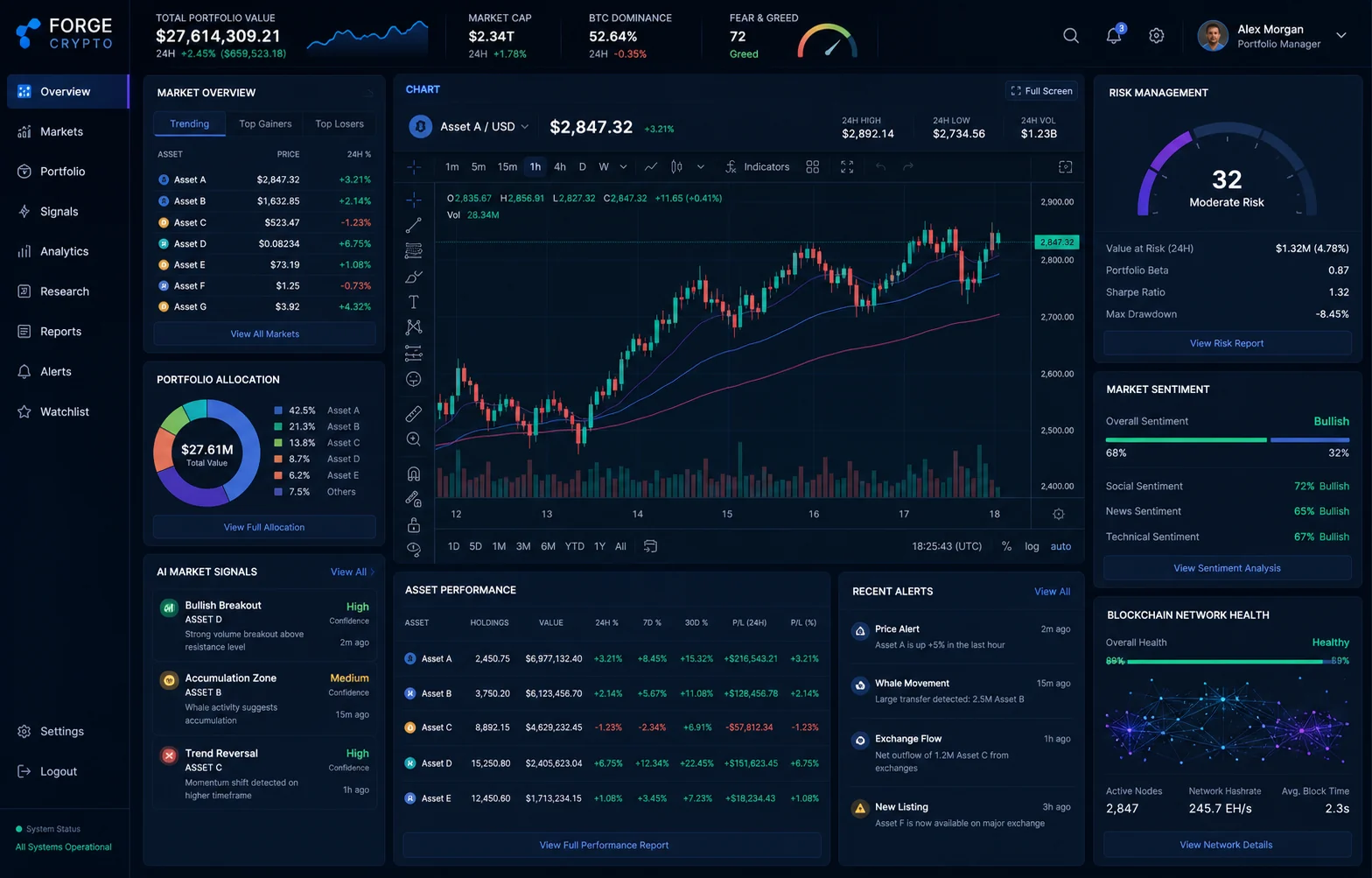Open the Alex Morgan profile menu chevron
1372x878 pixels.
tap(1340, 36)
